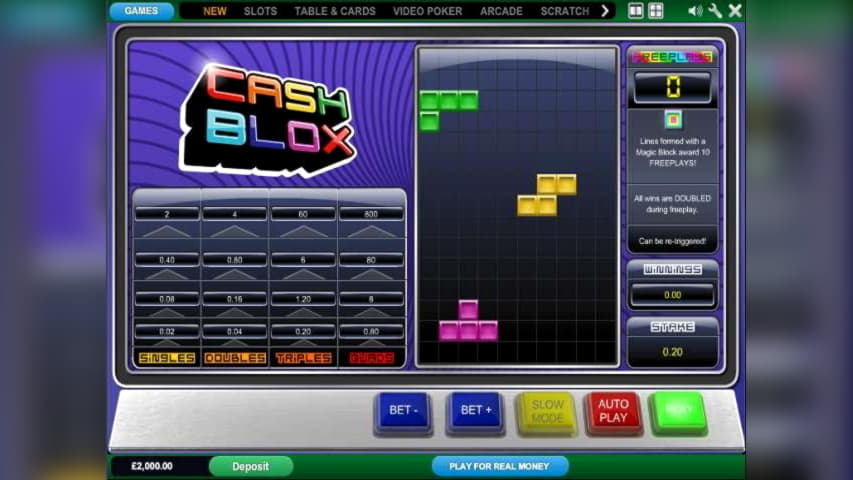Click the freeplays counter showing 0
853x480 pixels.
tap(673, 87)
